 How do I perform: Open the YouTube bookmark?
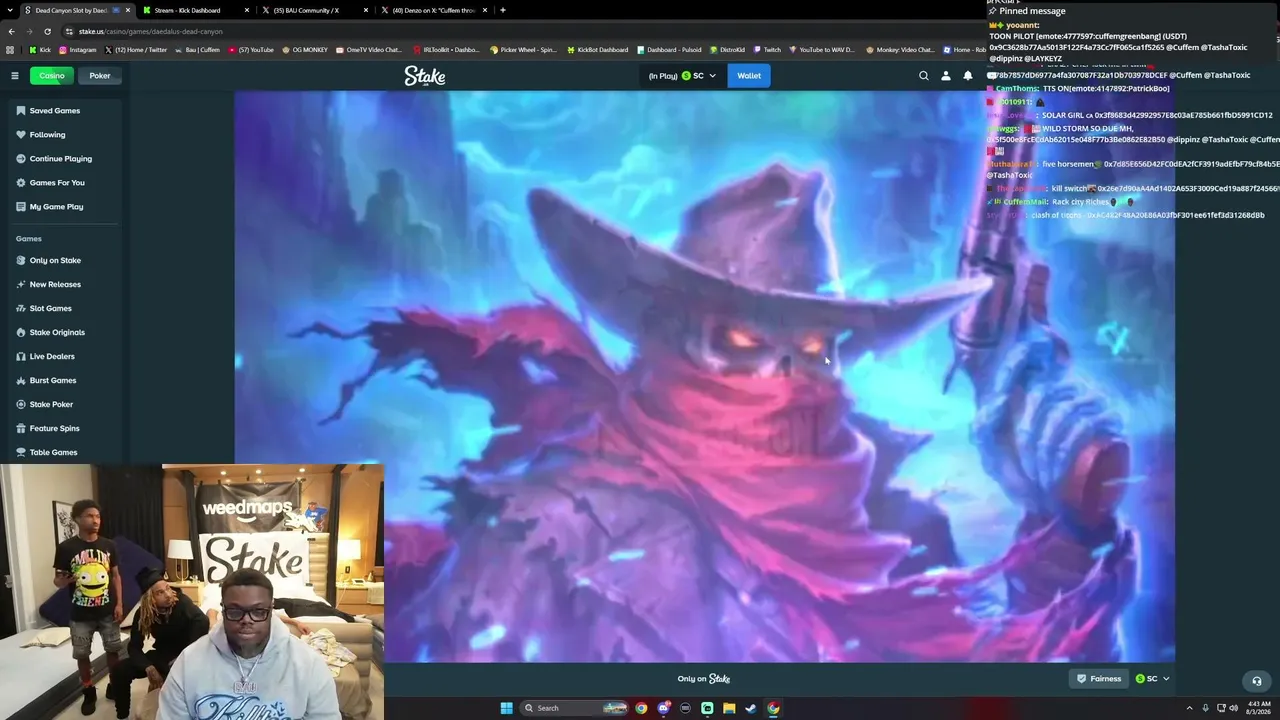coord(251,50)
